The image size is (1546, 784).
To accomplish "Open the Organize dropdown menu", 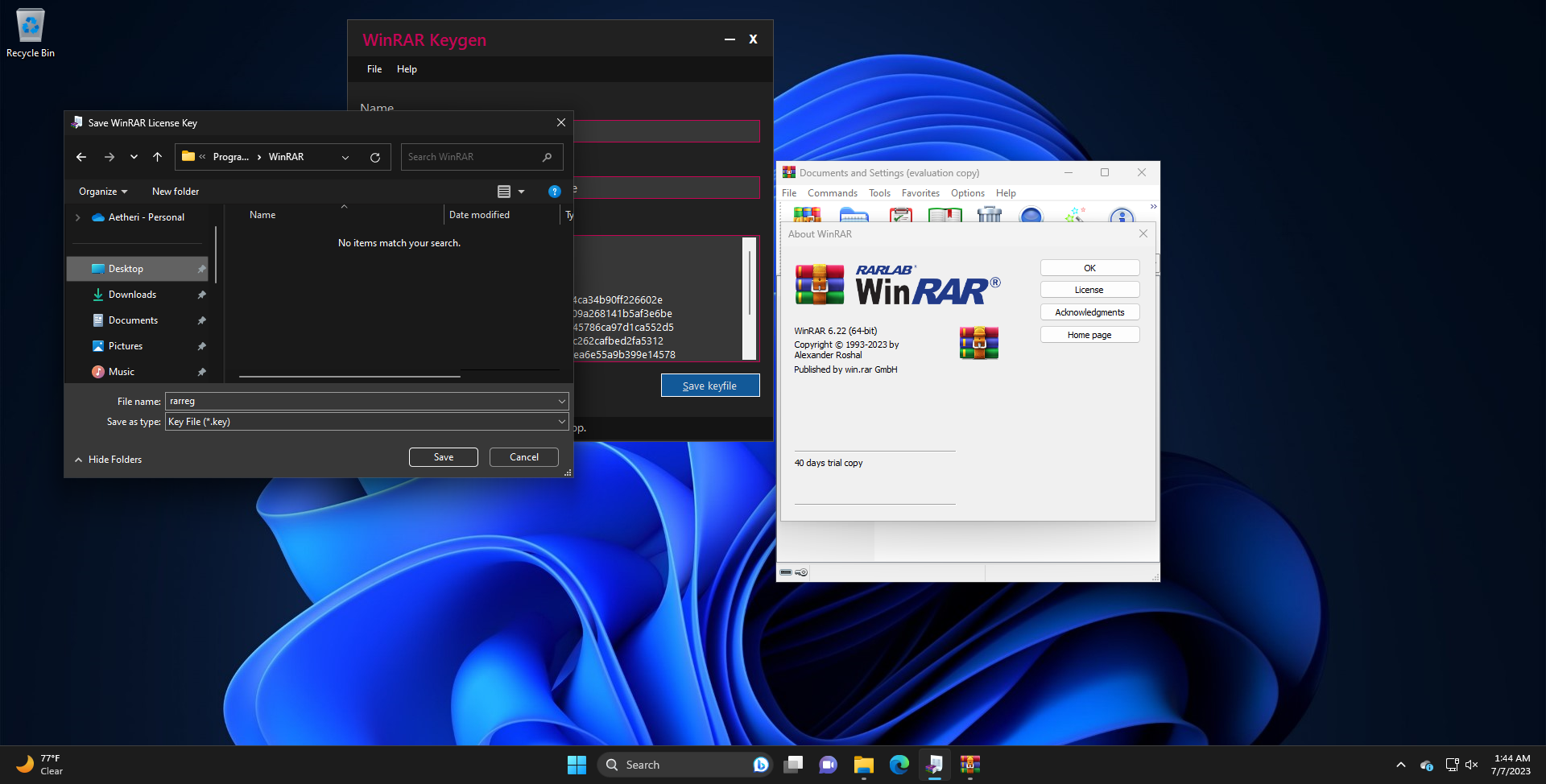I will pos(102,192).
